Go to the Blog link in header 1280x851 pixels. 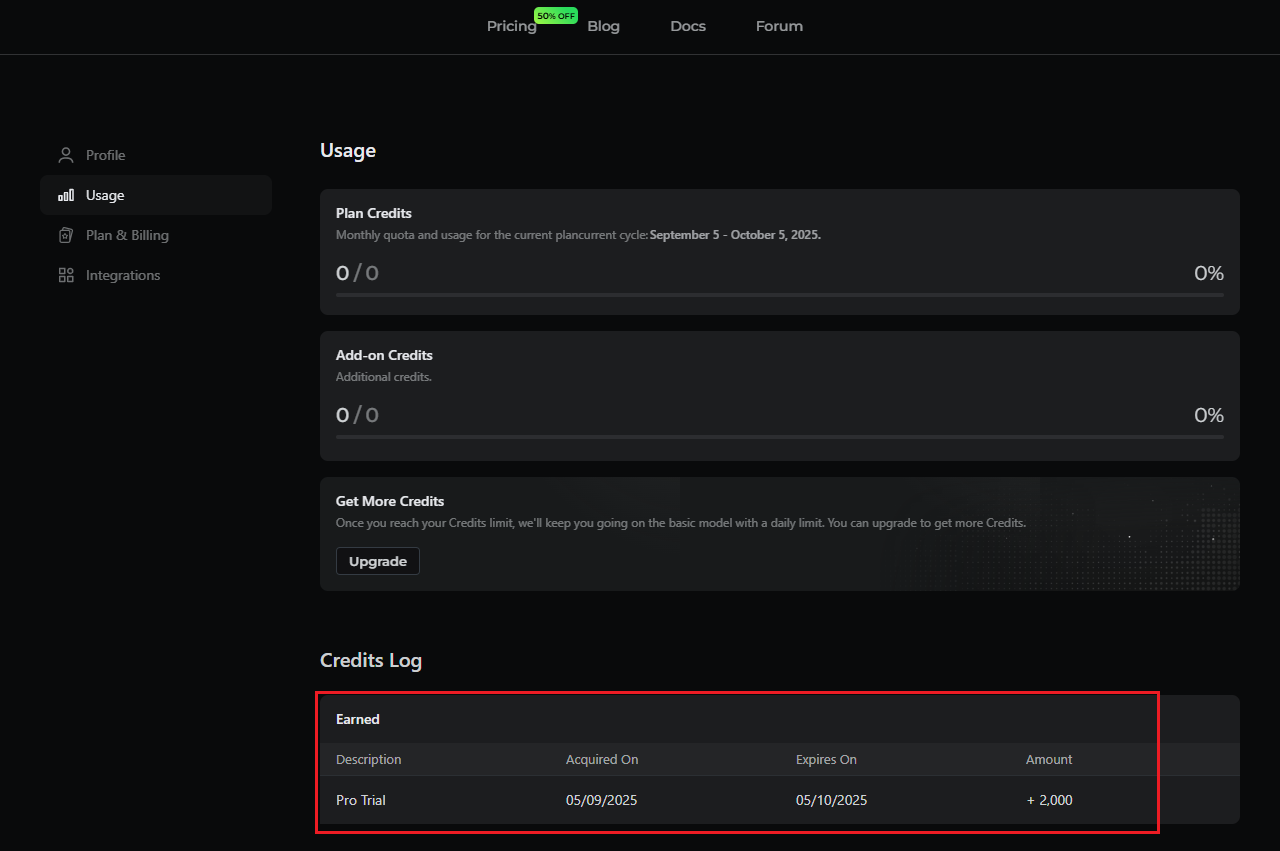(x=603, y=26)
